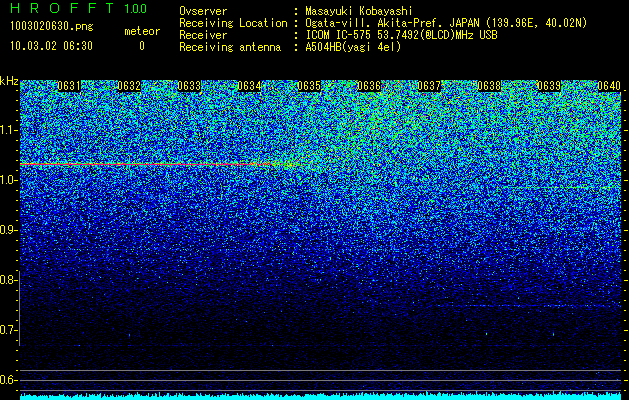This screenshot has width=629, height=400.
Task: Click the 0639 time marker
Action: [549, 86]
